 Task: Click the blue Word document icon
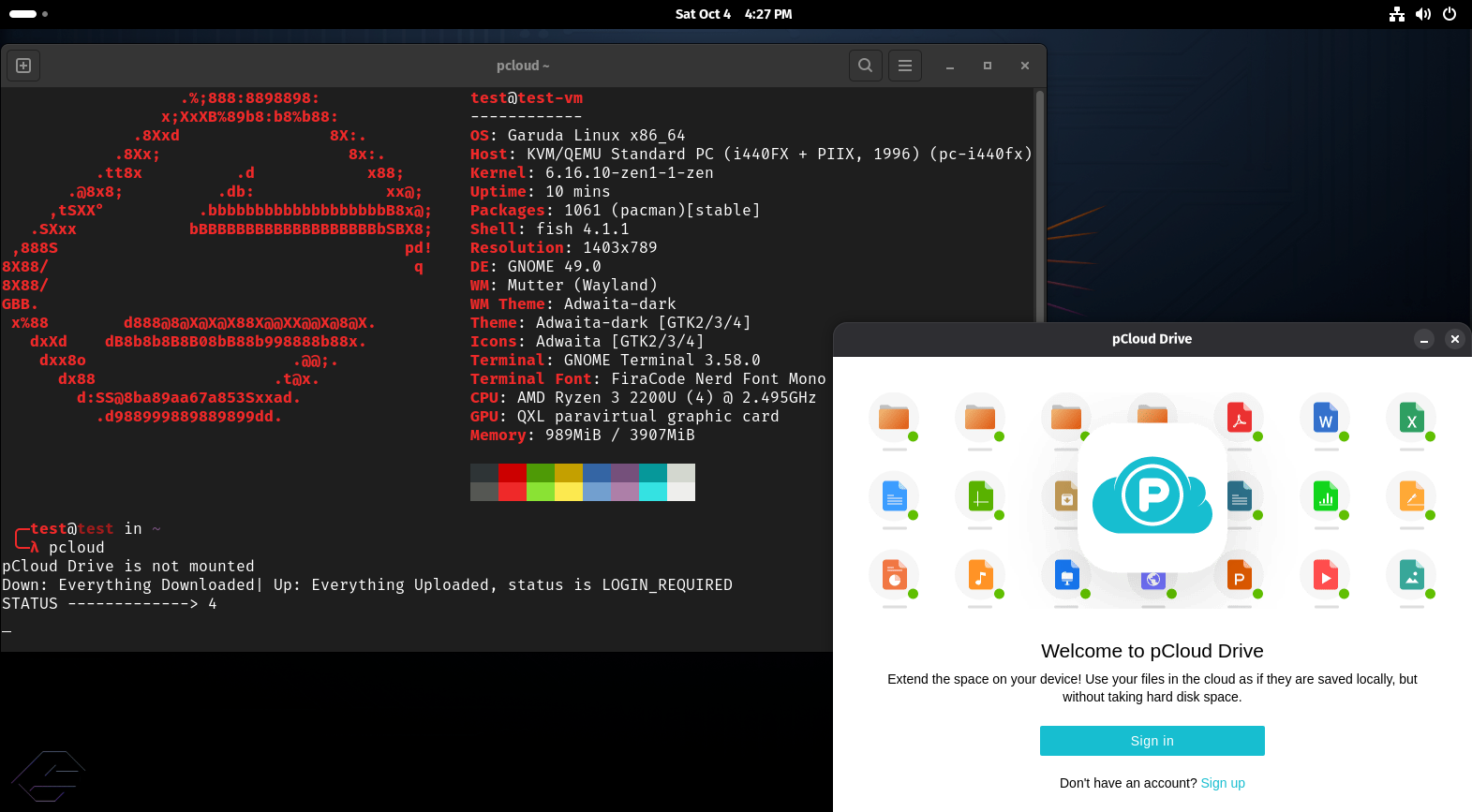tap(1325, 418)
